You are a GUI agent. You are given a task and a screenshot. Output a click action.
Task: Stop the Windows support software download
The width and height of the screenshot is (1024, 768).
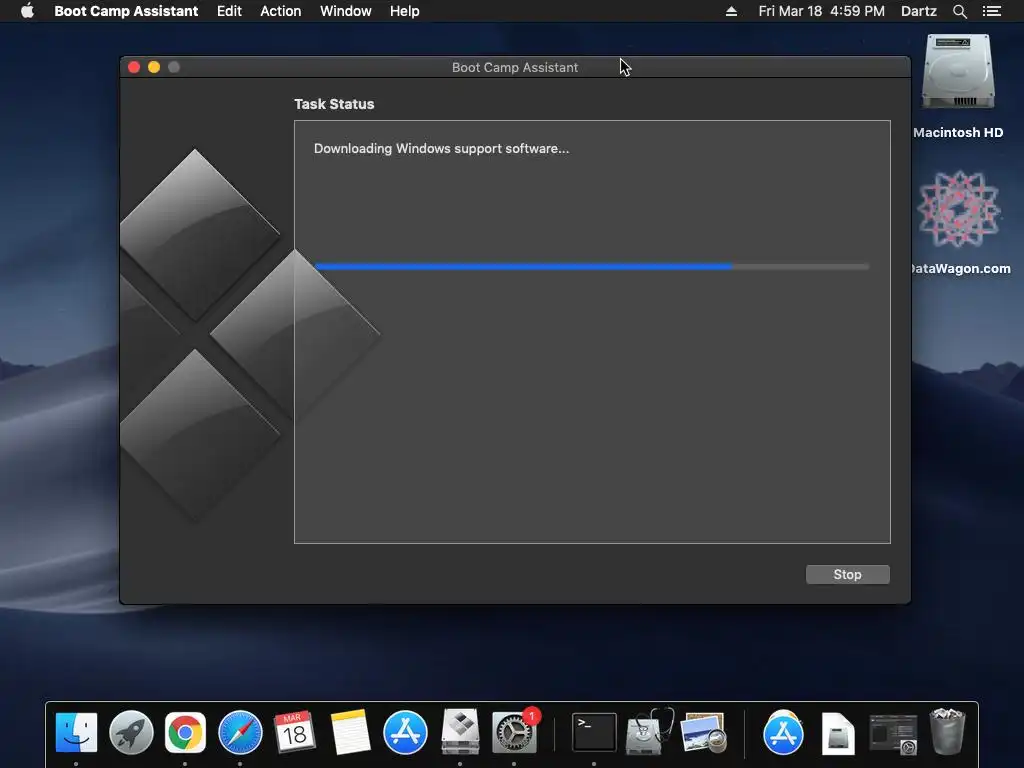point(848,575)
